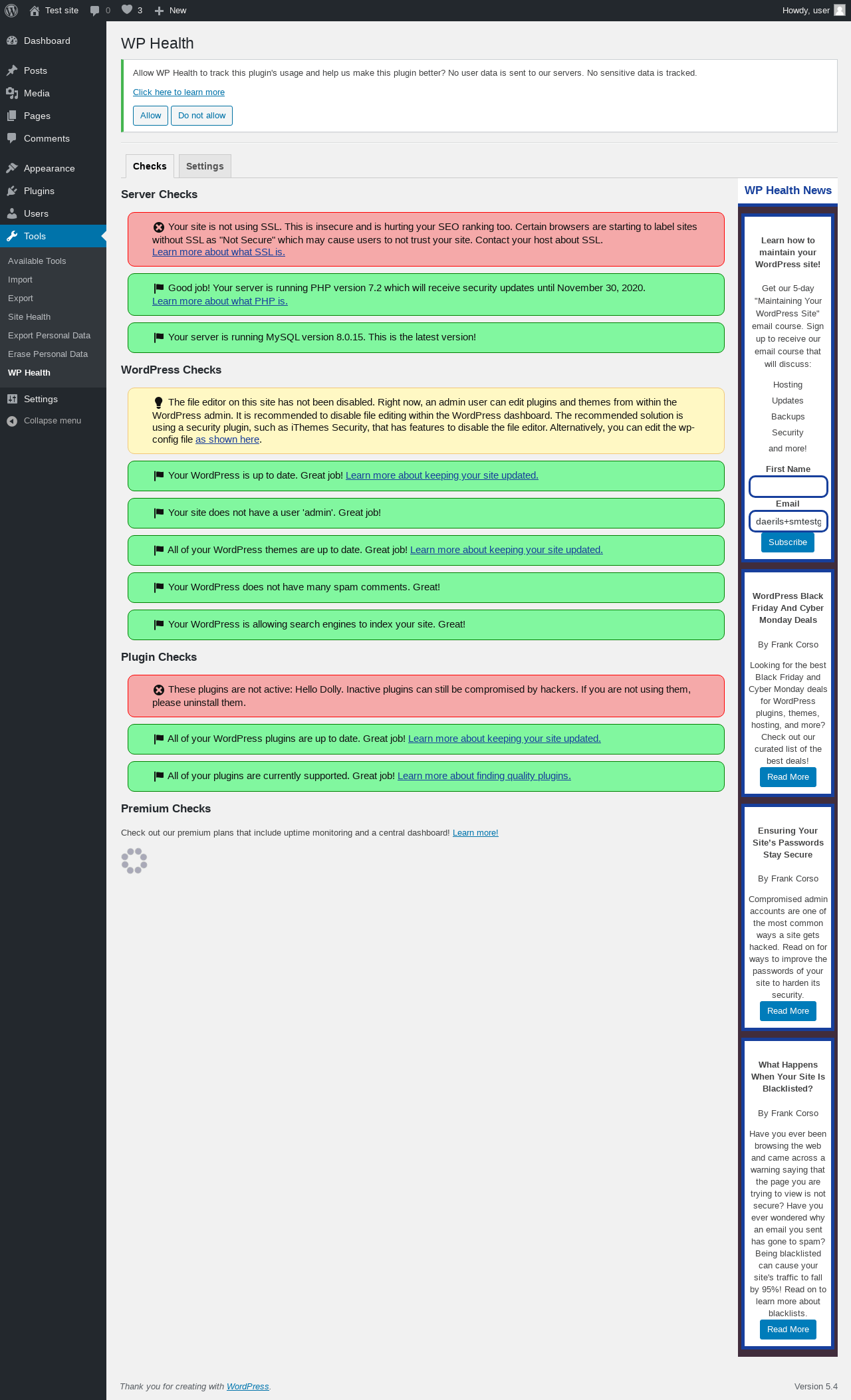This screenshot has height=1400, width=851.
Task: Click the loading spinner under Premium Checks
Action: 134,861
